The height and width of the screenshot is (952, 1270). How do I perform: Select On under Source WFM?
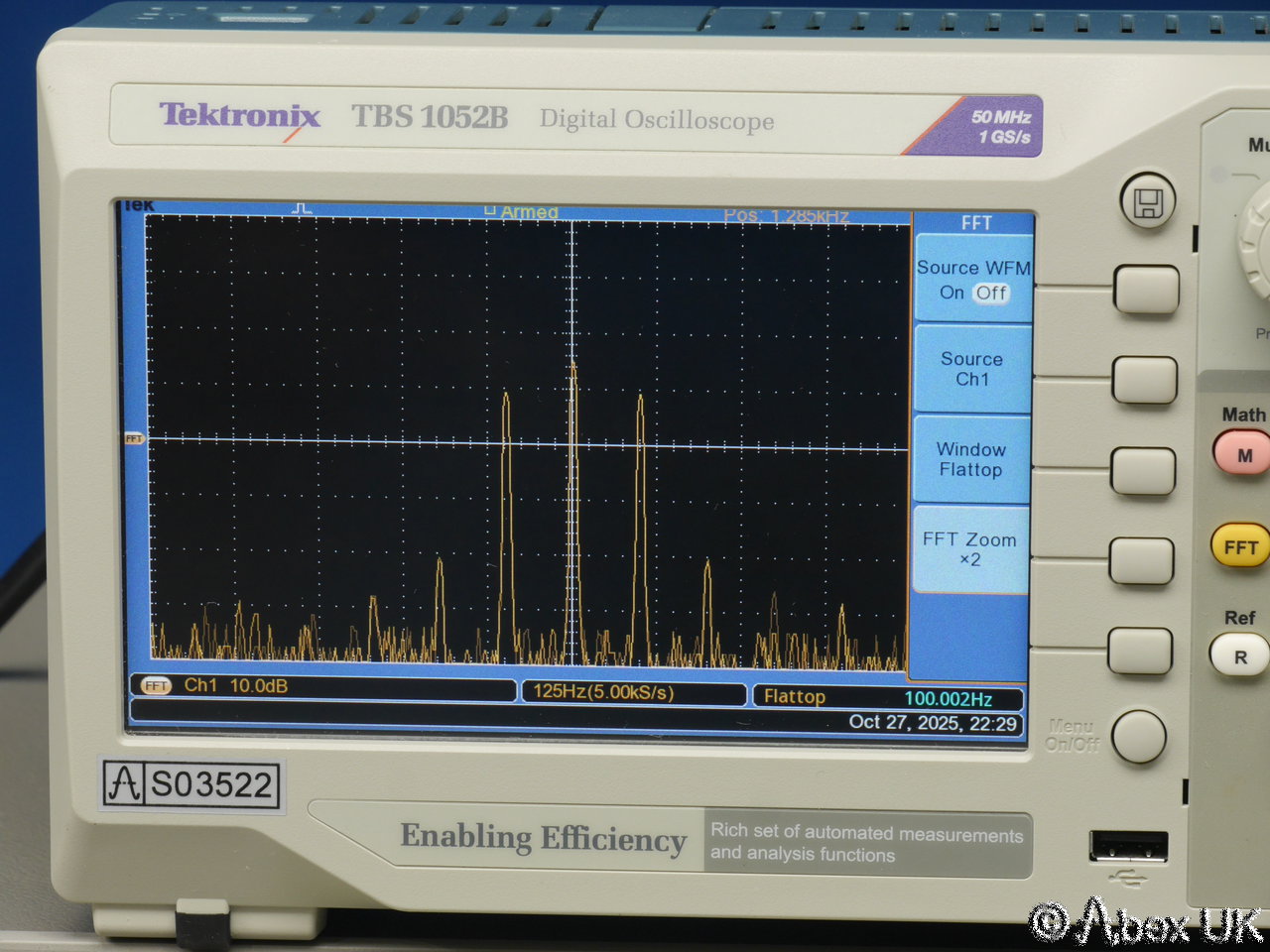tap(952, 293)
